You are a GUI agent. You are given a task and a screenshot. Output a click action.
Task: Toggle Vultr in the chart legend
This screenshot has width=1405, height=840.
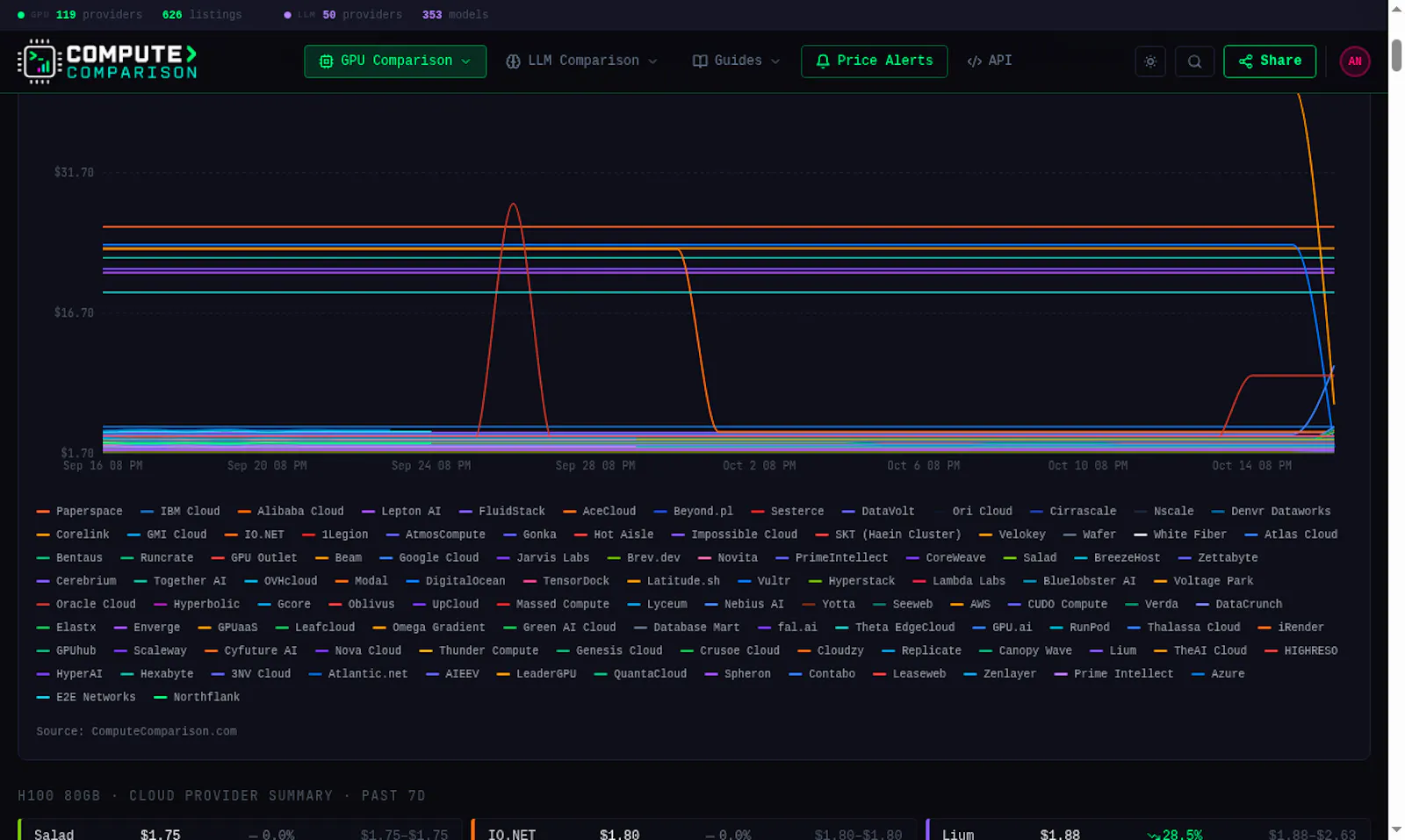[x=764, y=581]
